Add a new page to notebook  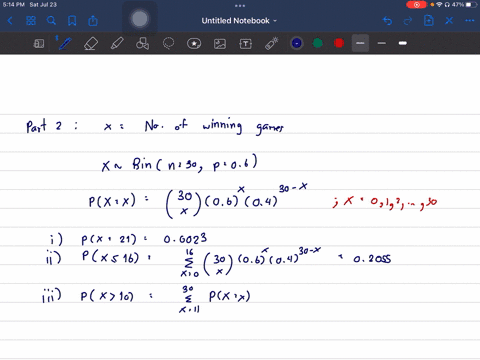pyautogui.click(x=429, y=21)
